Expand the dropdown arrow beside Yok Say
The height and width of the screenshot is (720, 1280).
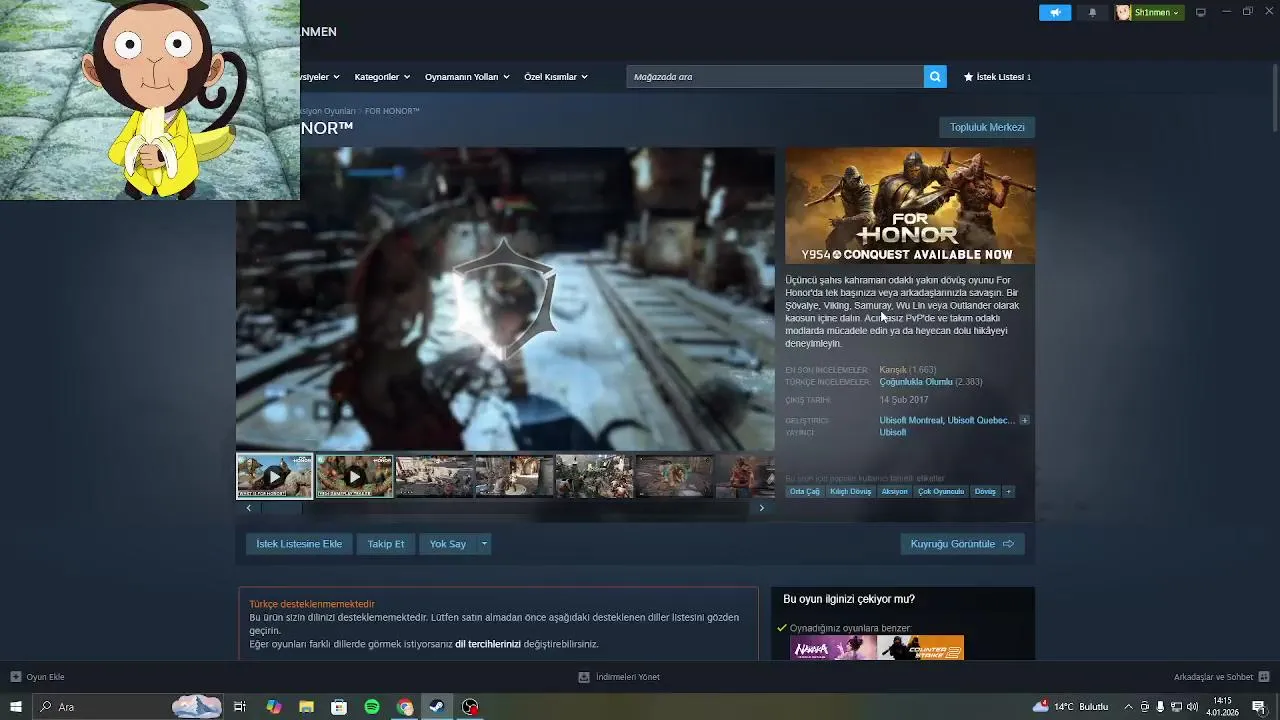[484, 544]
